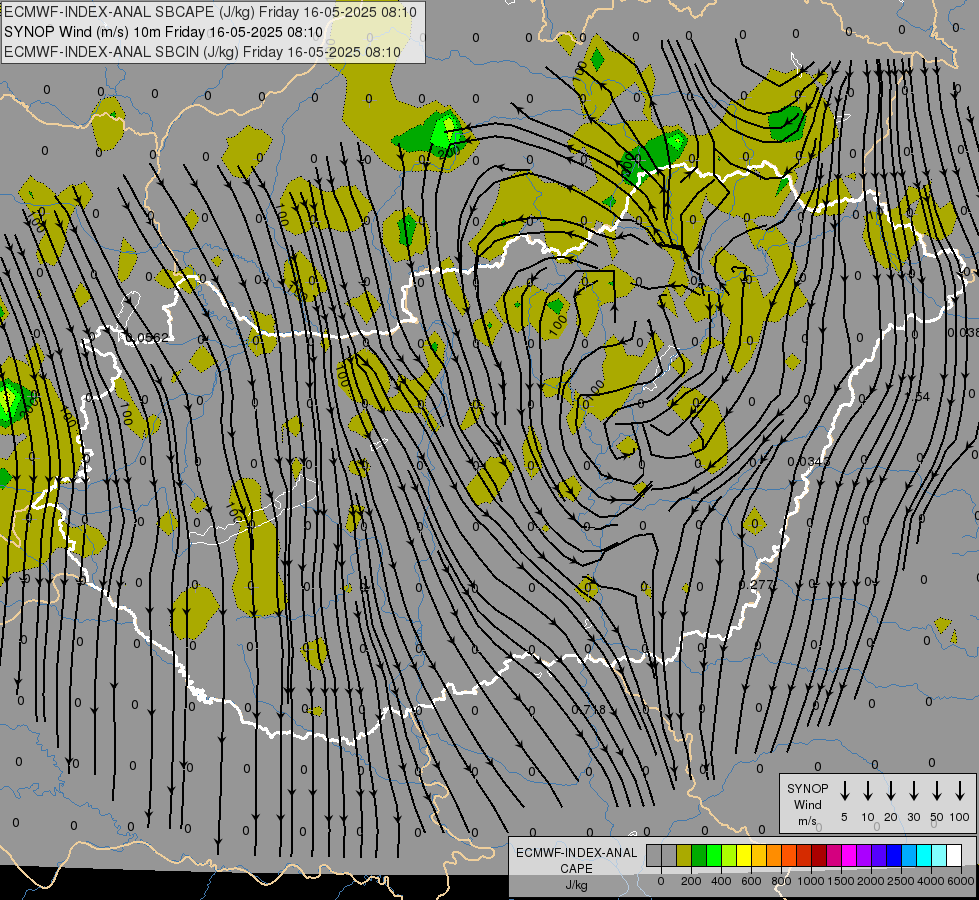
Task: Select the pure yellow CAPE legend swatch
Action: pyautogui.click(x=744, y=856)
